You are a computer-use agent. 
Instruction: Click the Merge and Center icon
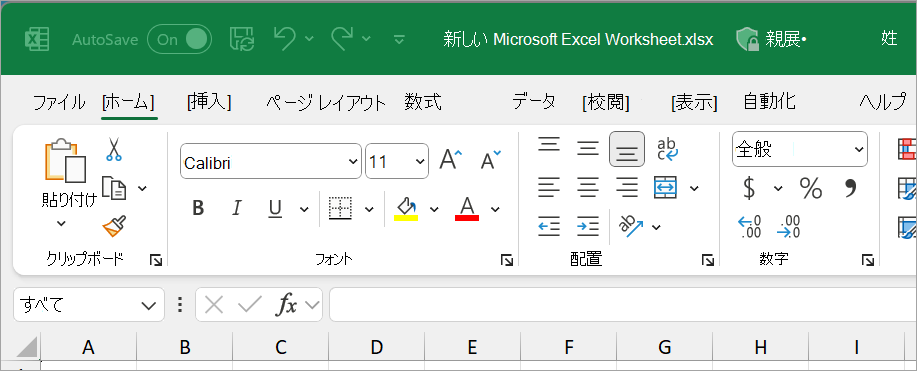[x=666, y=187]
